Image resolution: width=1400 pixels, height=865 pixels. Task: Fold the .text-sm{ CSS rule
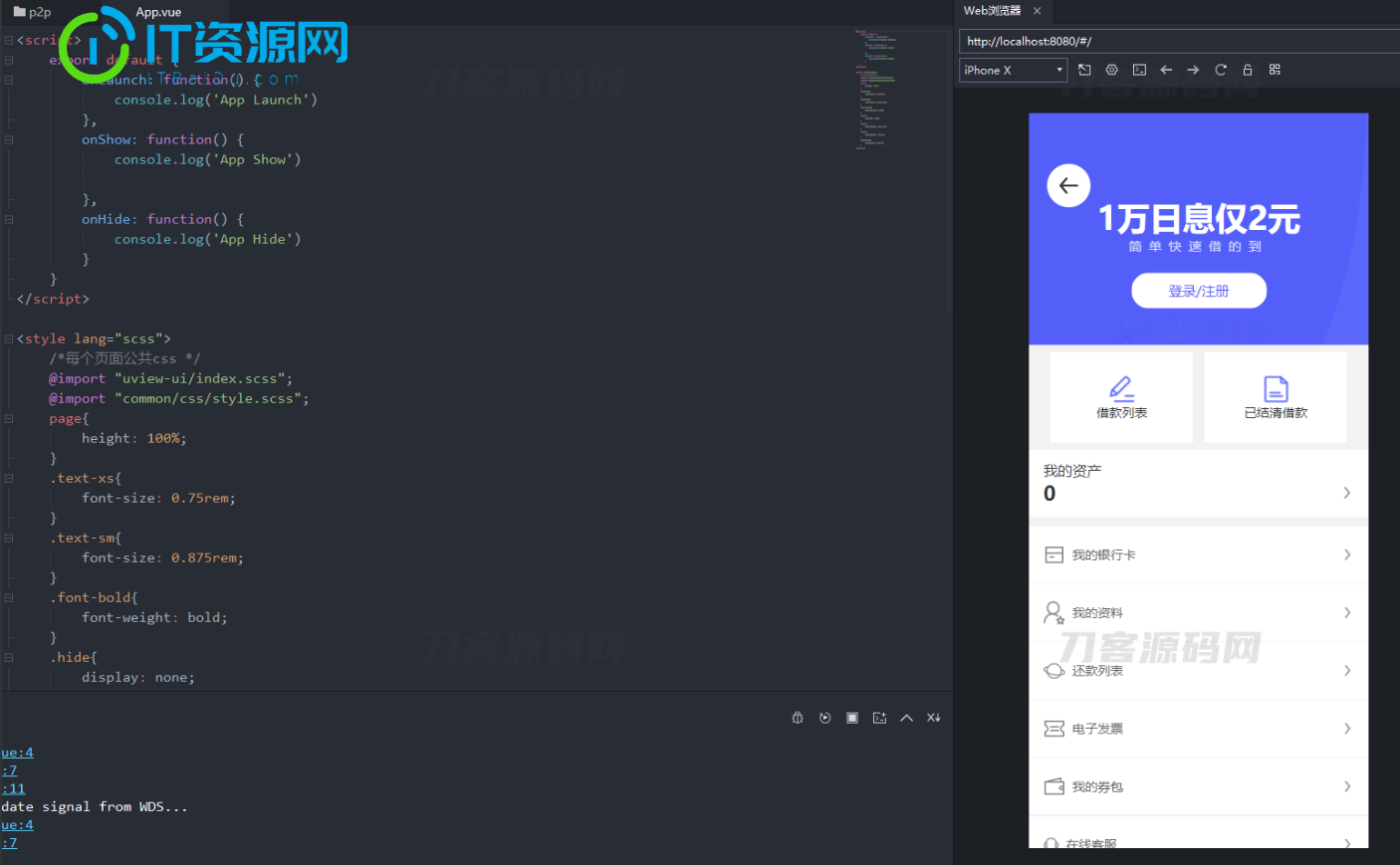click(9, 538)
